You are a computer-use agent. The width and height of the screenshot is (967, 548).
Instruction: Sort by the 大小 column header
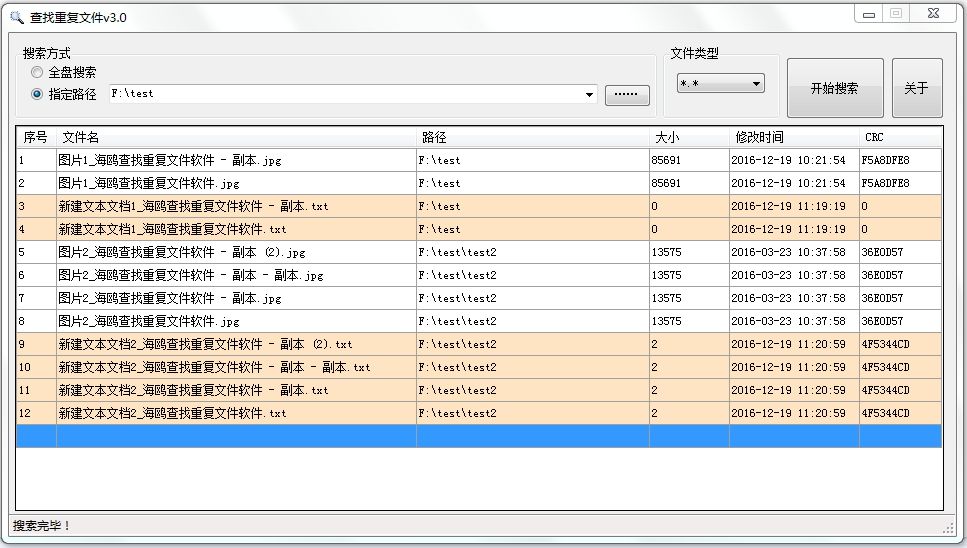[688, 137]
